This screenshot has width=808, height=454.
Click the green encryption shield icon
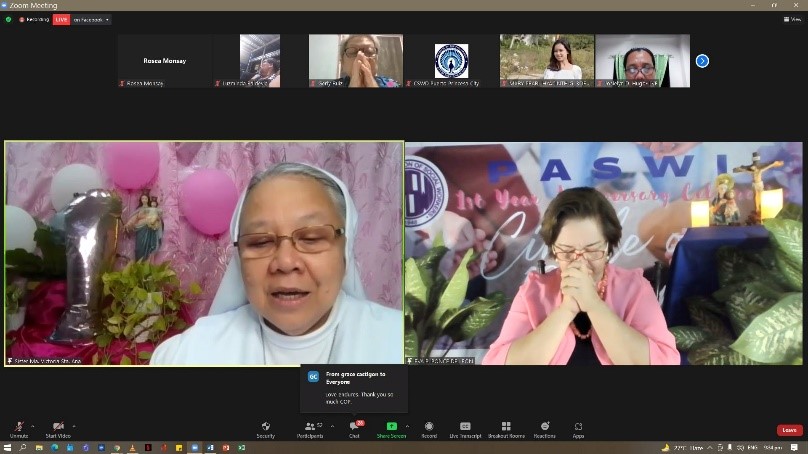tap(8, 19)
